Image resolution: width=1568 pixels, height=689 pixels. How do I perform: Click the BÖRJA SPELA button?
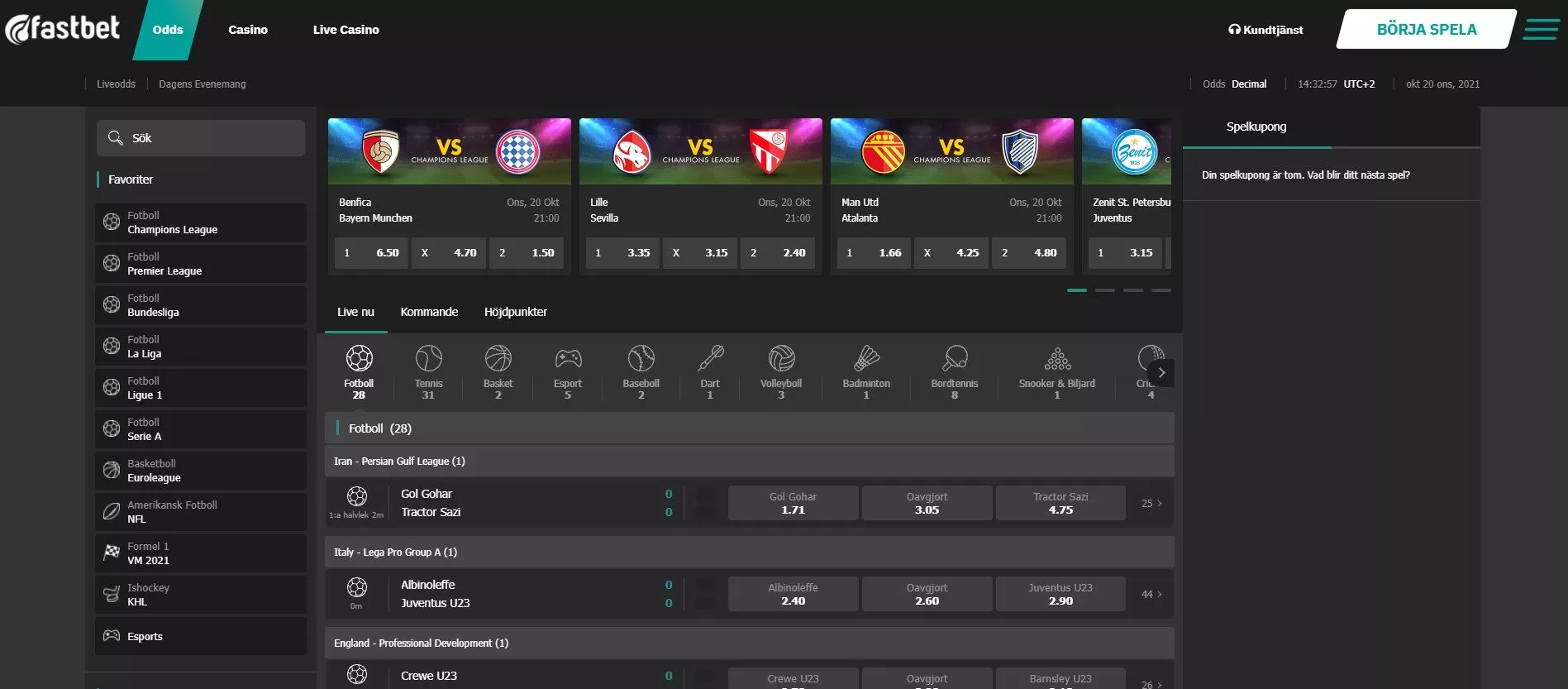[x=1427, y=29]
